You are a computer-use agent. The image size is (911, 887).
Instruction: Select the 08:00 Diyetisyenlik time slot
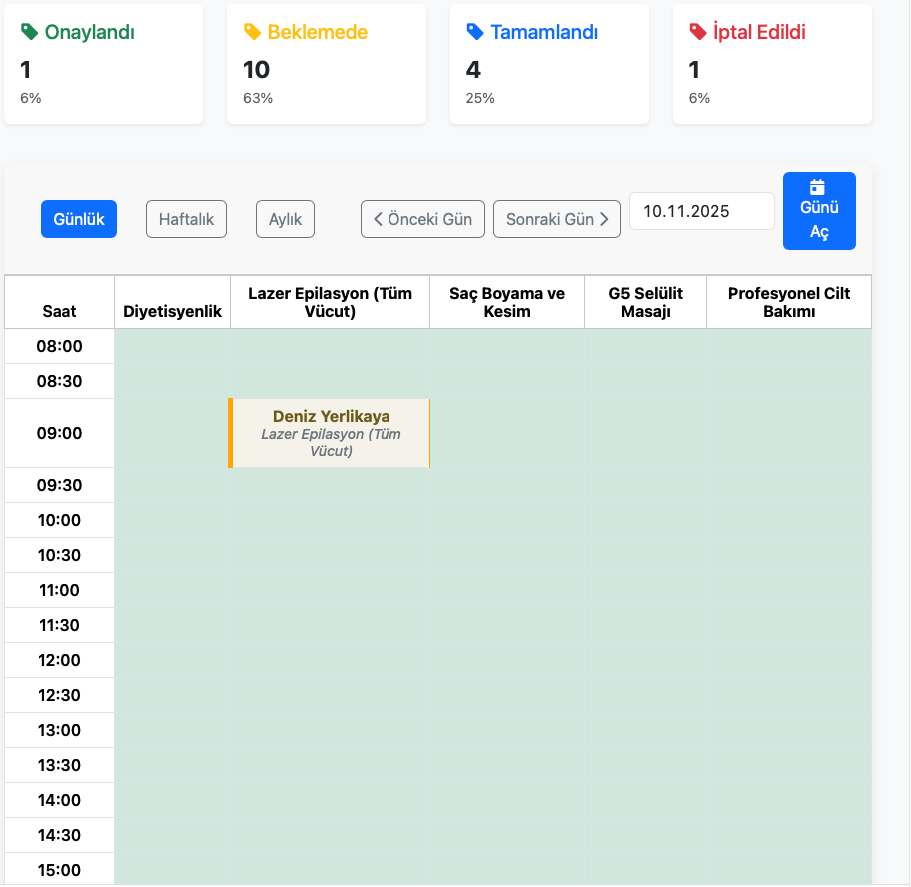click(172, 346)
